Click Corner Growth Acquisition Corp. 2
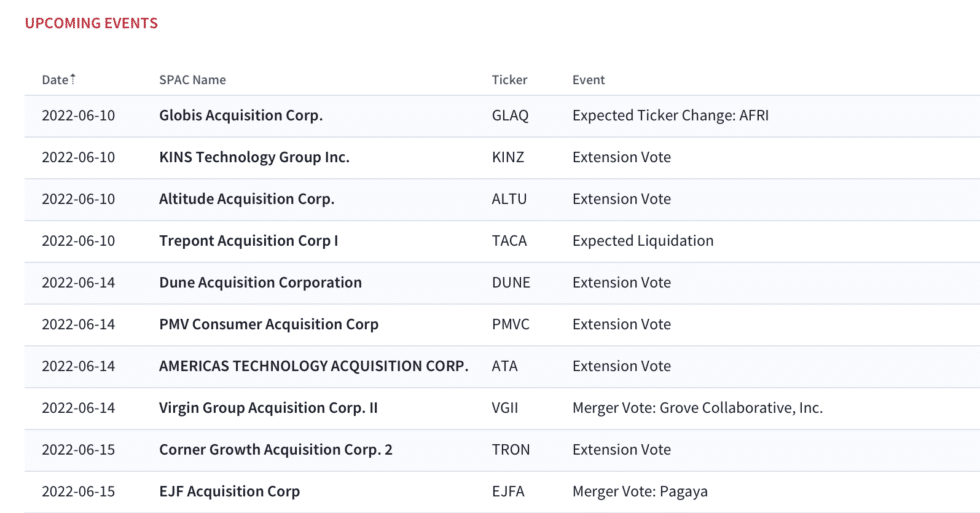Image resolution: width=980 pixels, height=513 pixels. pos(276,450)
